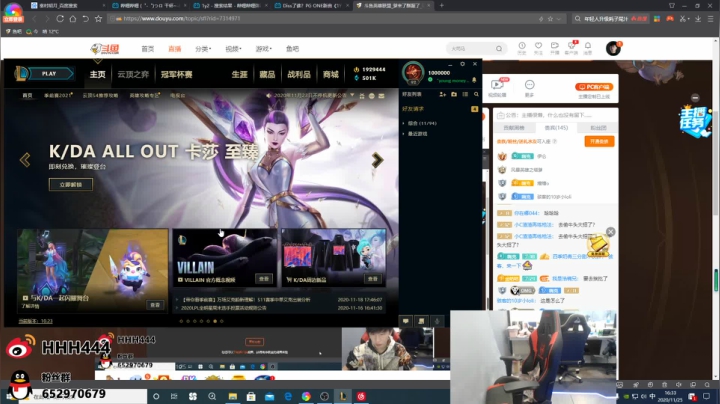The height and width of the screenshot is (404, 720).
Task: Show the previous banner with the left carousel arrow
Action: tap(25, 160)
